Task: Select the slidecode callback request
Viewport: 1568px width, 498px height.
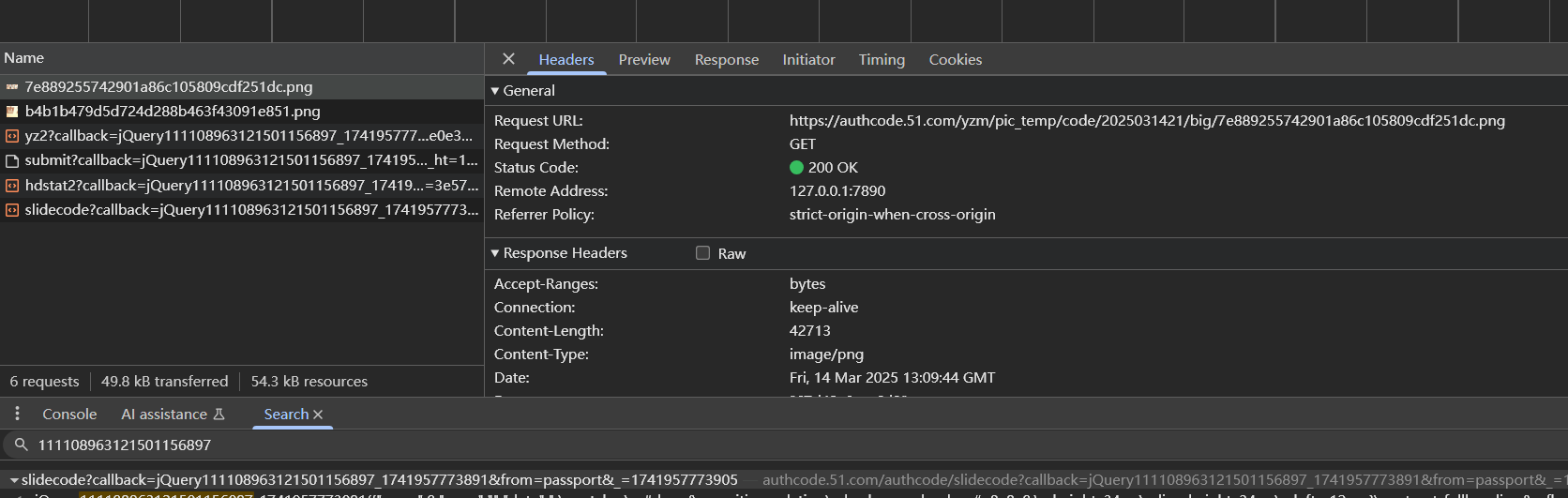Action: pyautogui.click(x=251, y=210)
